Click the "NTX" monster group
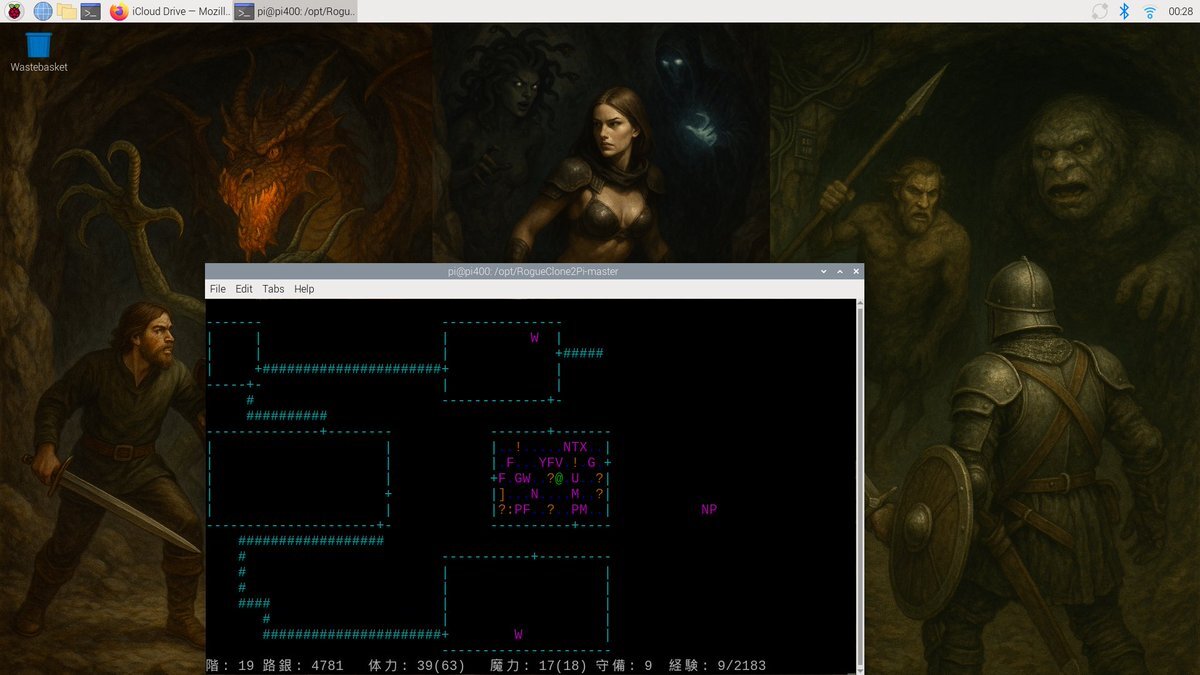This screenshot has height=675, width=1200. [575, 447]
